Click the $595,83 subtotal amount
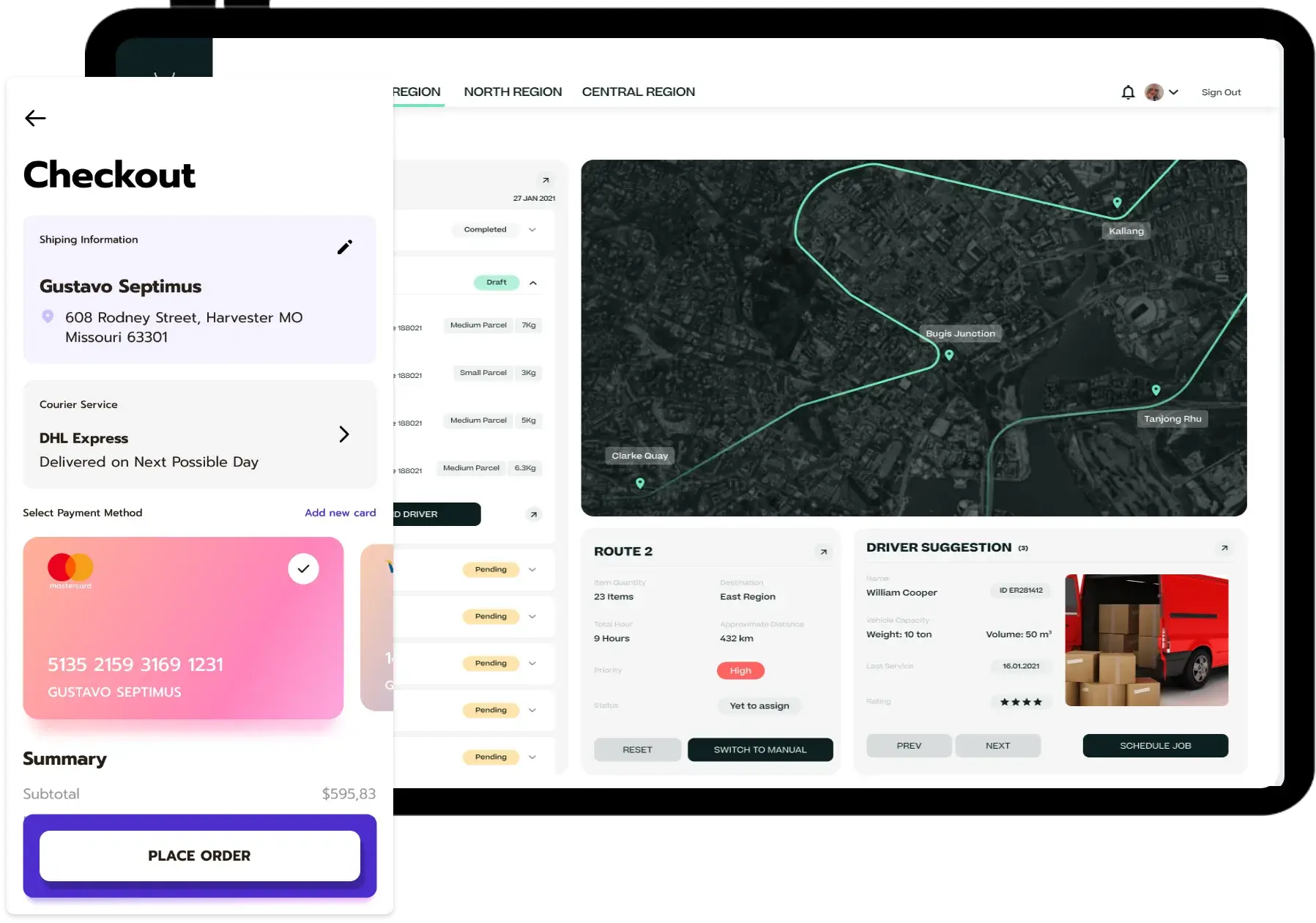This screenshot has height=923, width=1316. point(349,794)
